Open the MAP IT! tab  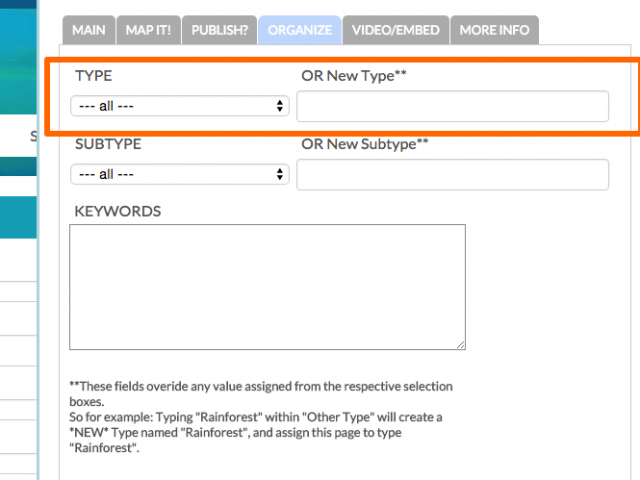[x=148, y=30]
